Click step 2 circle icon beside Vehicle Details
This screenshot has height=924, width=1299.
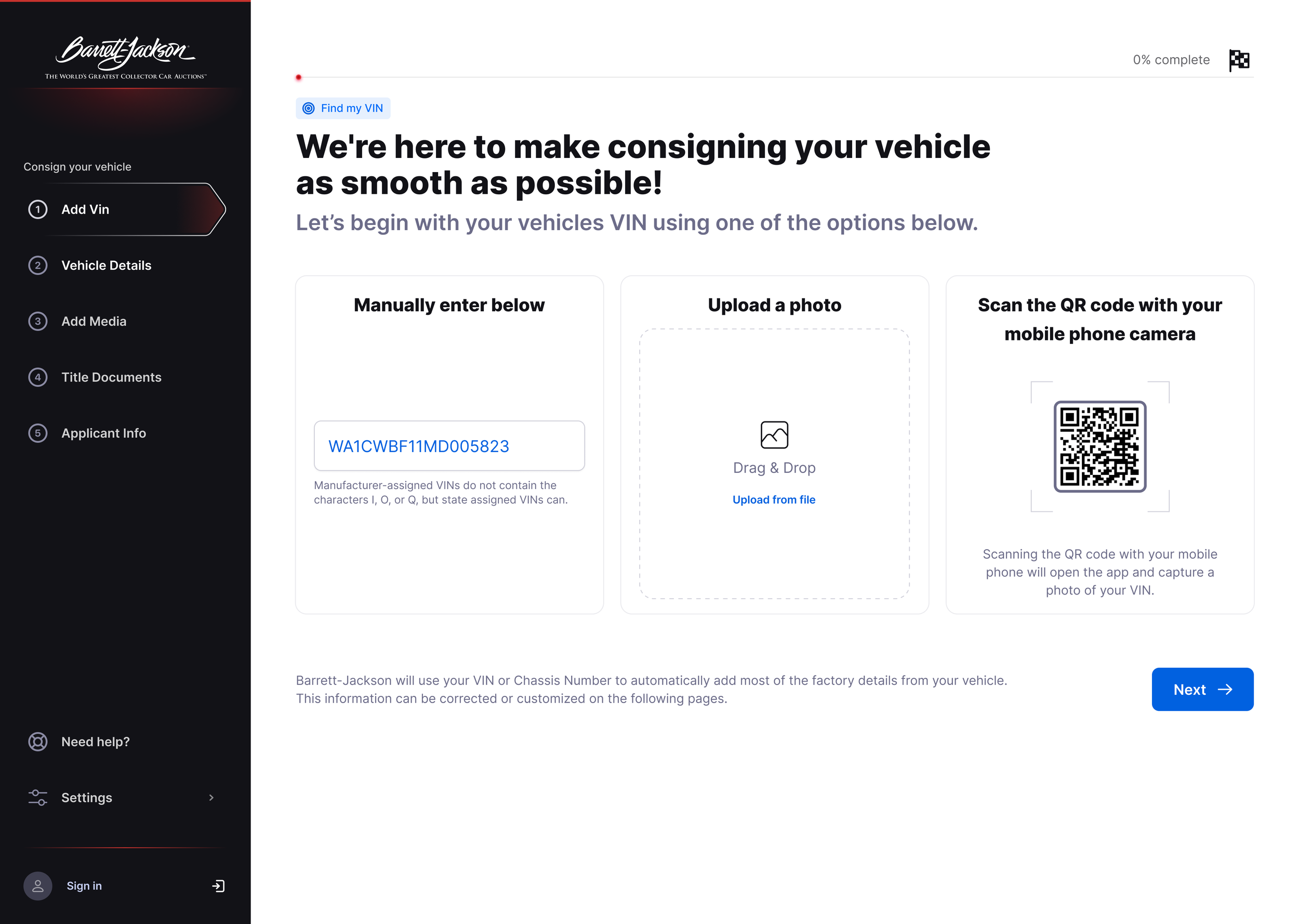tap(38, 265)
